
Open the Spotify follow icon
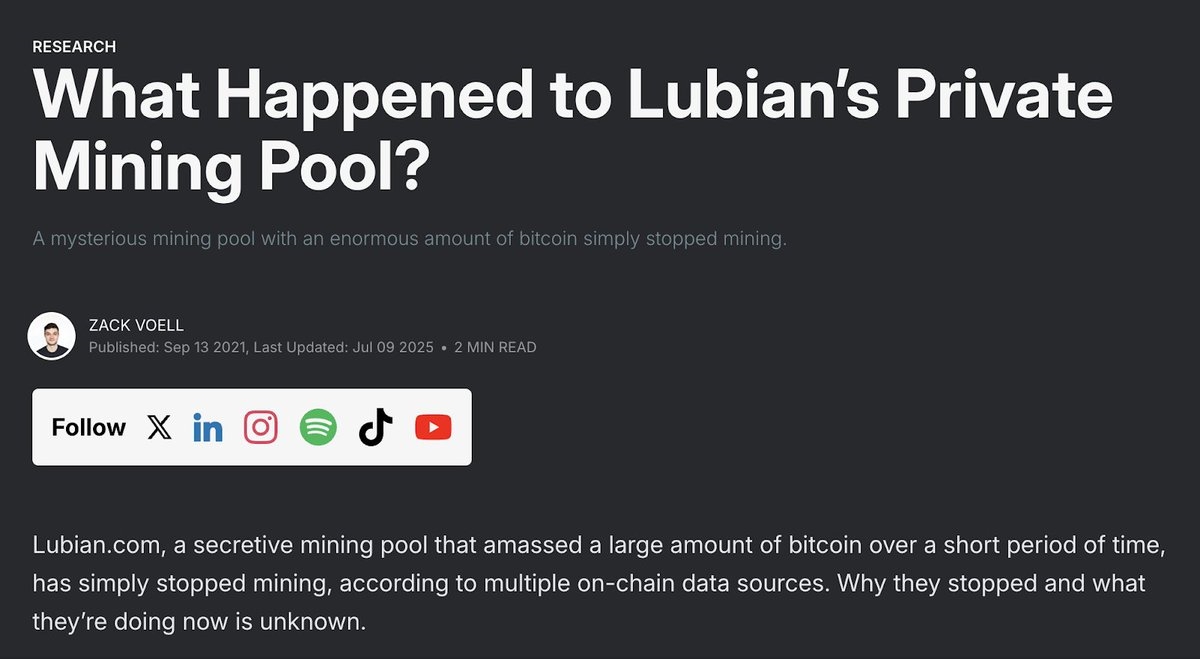(x=318, y=428)
